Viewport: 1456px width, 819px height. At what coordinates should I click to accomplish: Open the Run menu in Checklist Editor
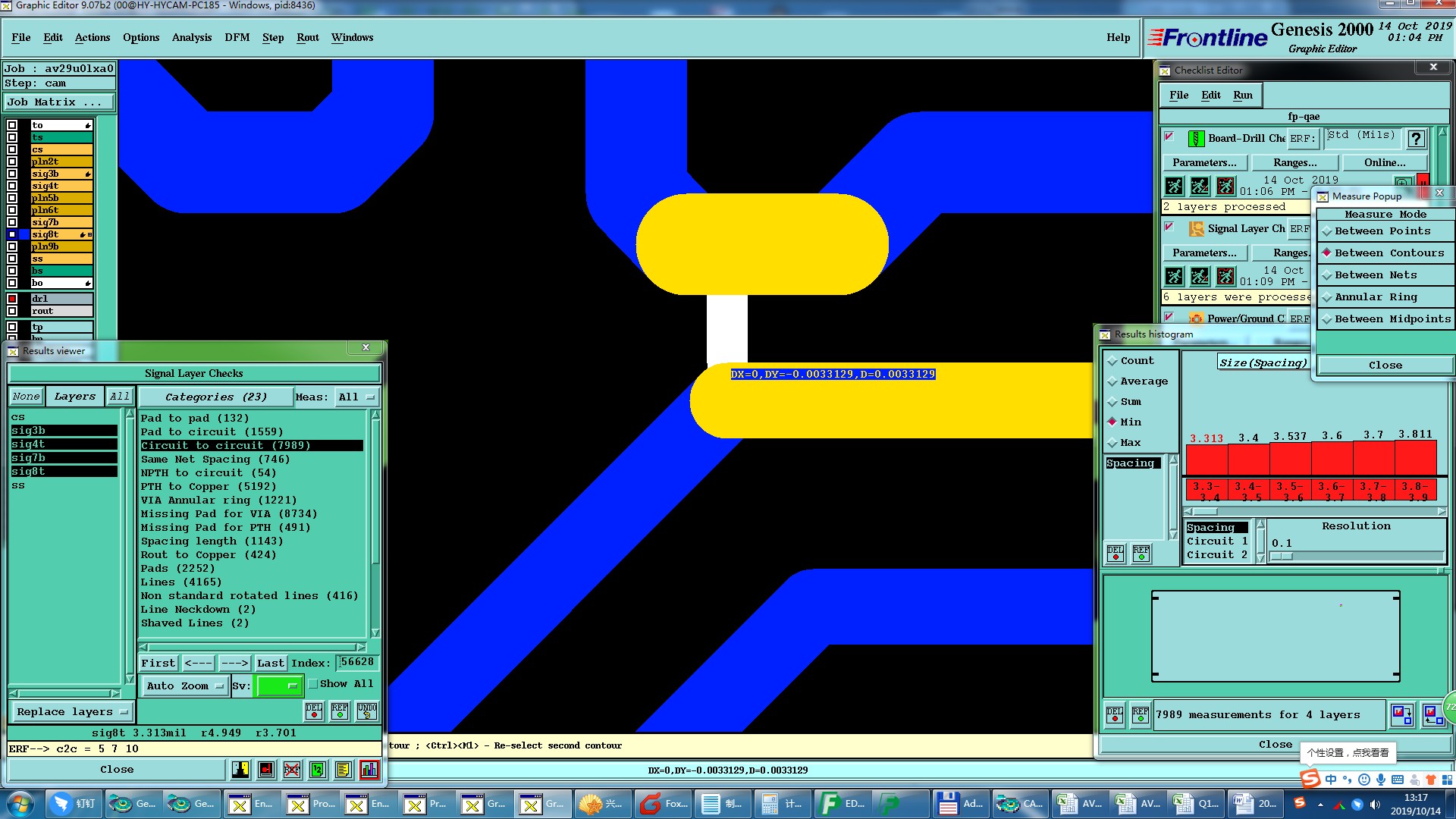click(1243, 96)
